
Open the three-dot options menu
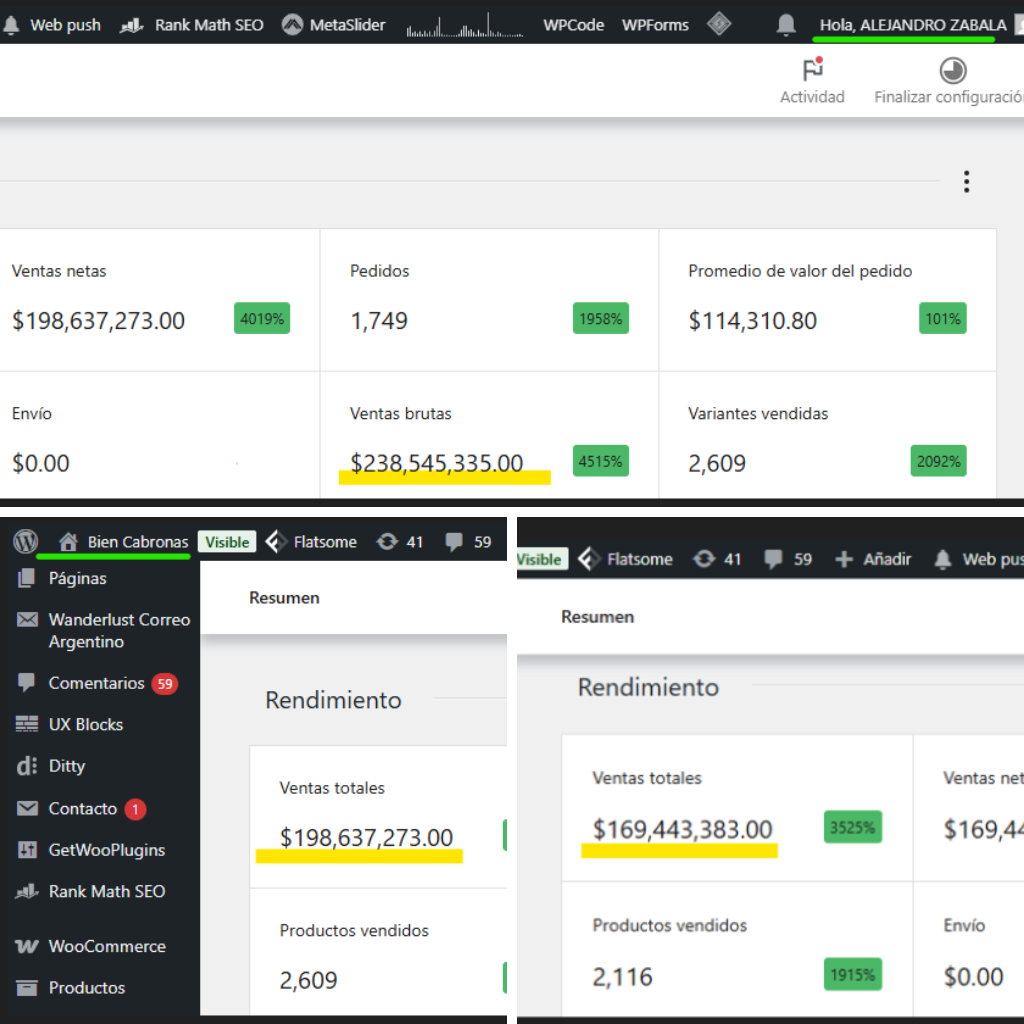(965, 181)
